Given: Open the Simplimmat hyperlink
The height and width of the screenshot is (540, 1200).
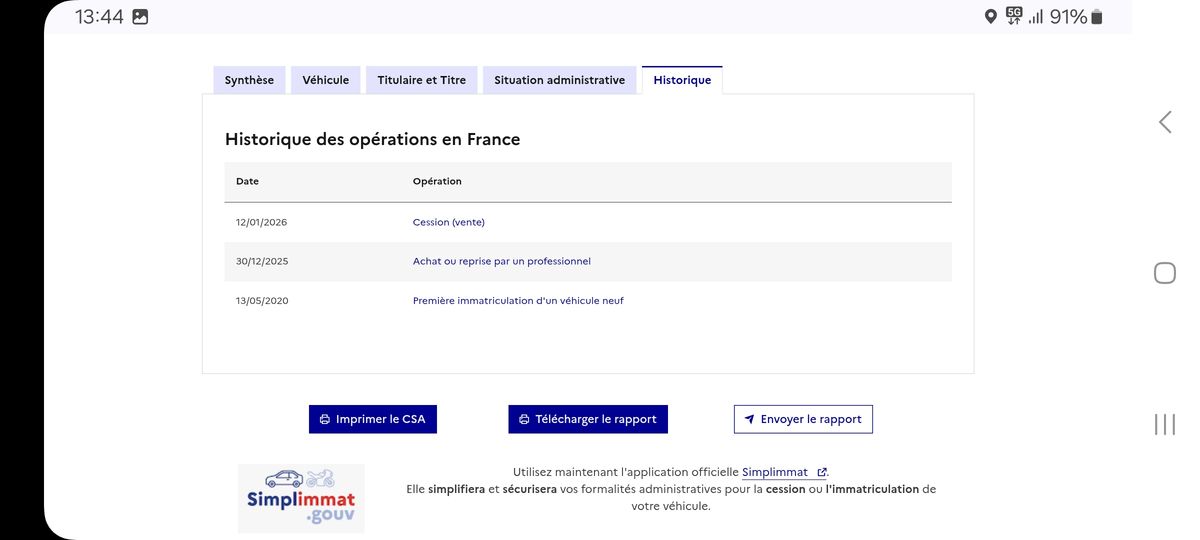Looking at the screenshot, I should (775, 472).
